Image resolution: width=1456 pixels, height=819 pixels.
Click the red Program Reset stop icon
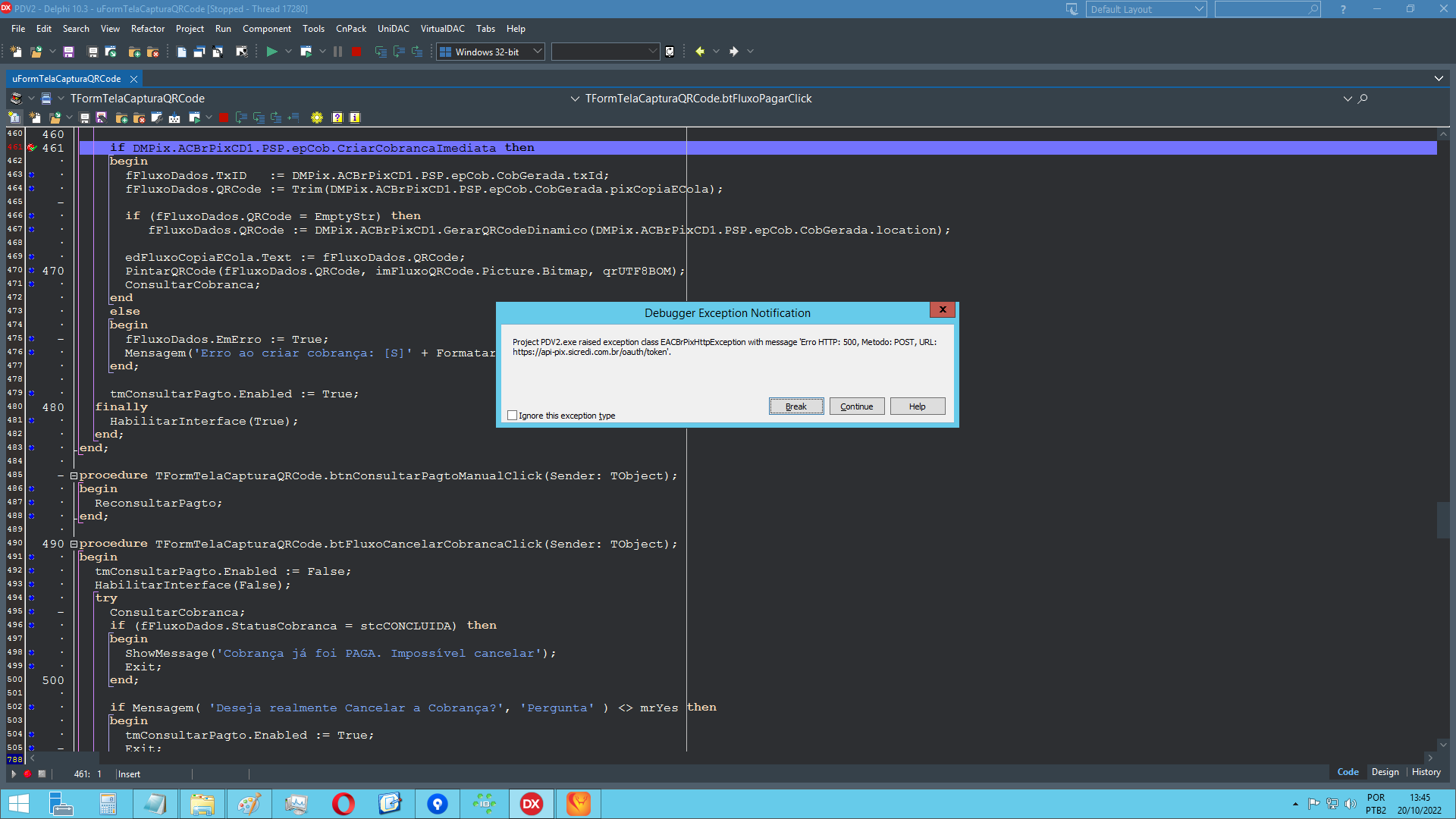[x=356, y=52]
